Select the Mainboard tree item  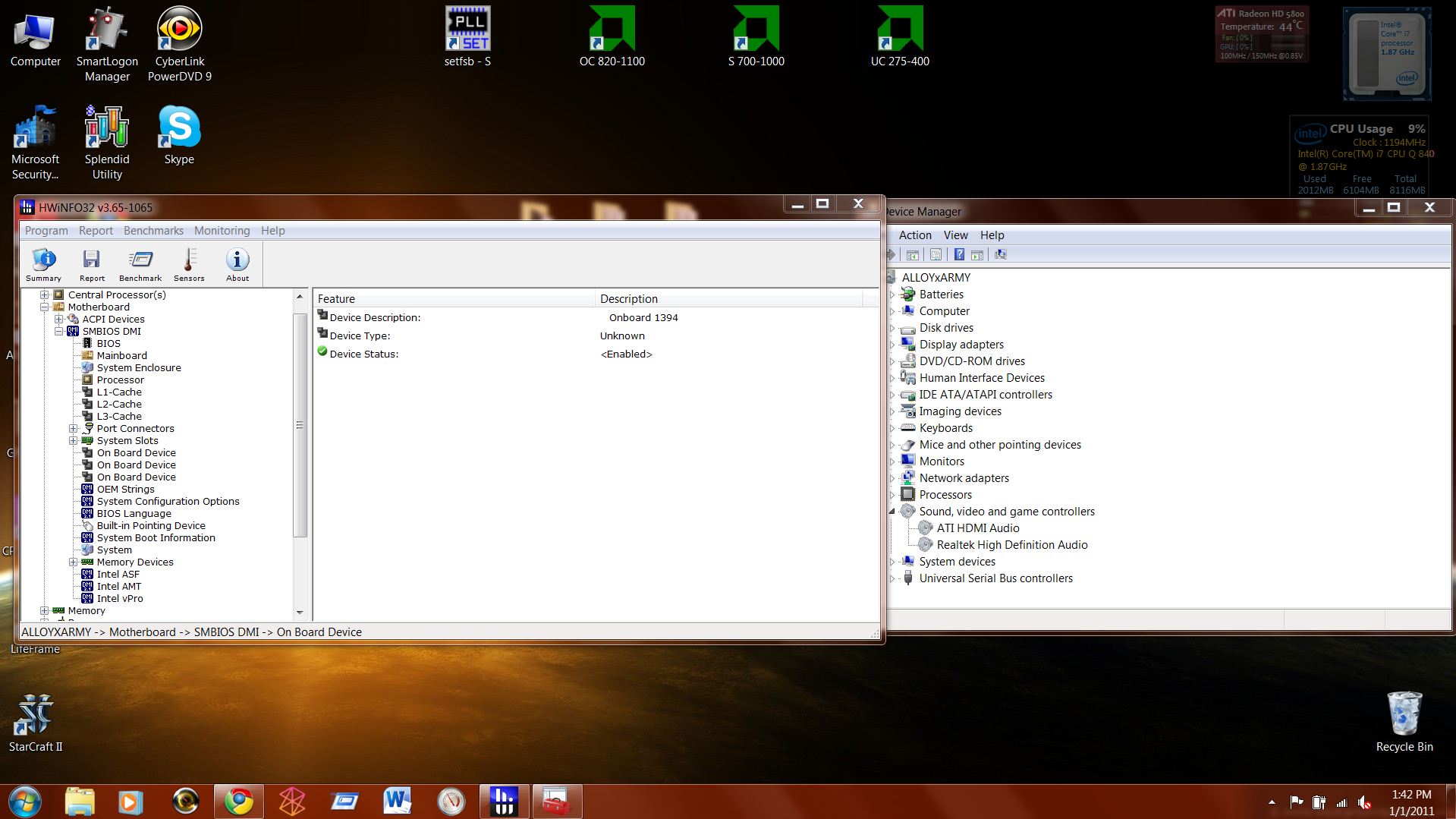(121, 355)
